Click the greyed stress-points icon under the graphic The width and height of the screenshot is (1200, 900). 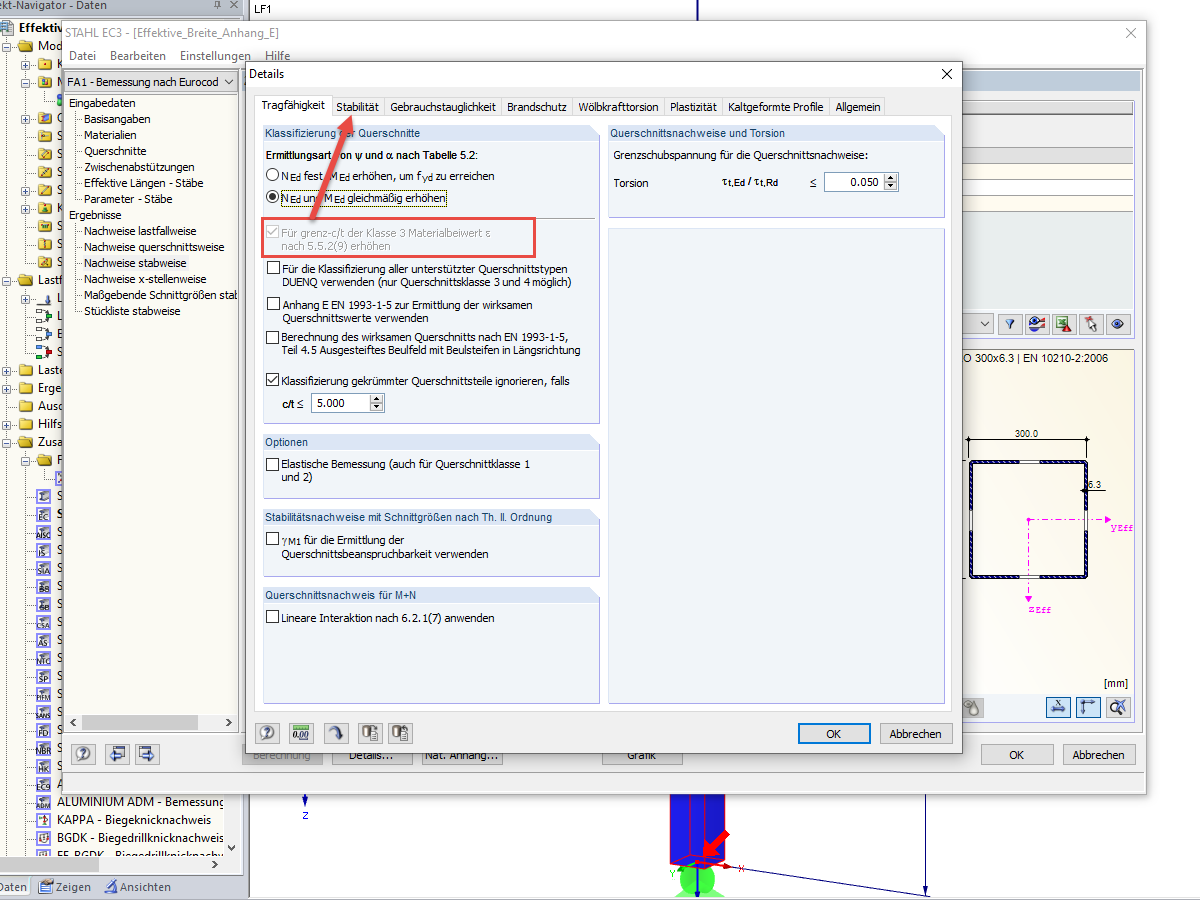pyautogui.click(x=972, y=707)
